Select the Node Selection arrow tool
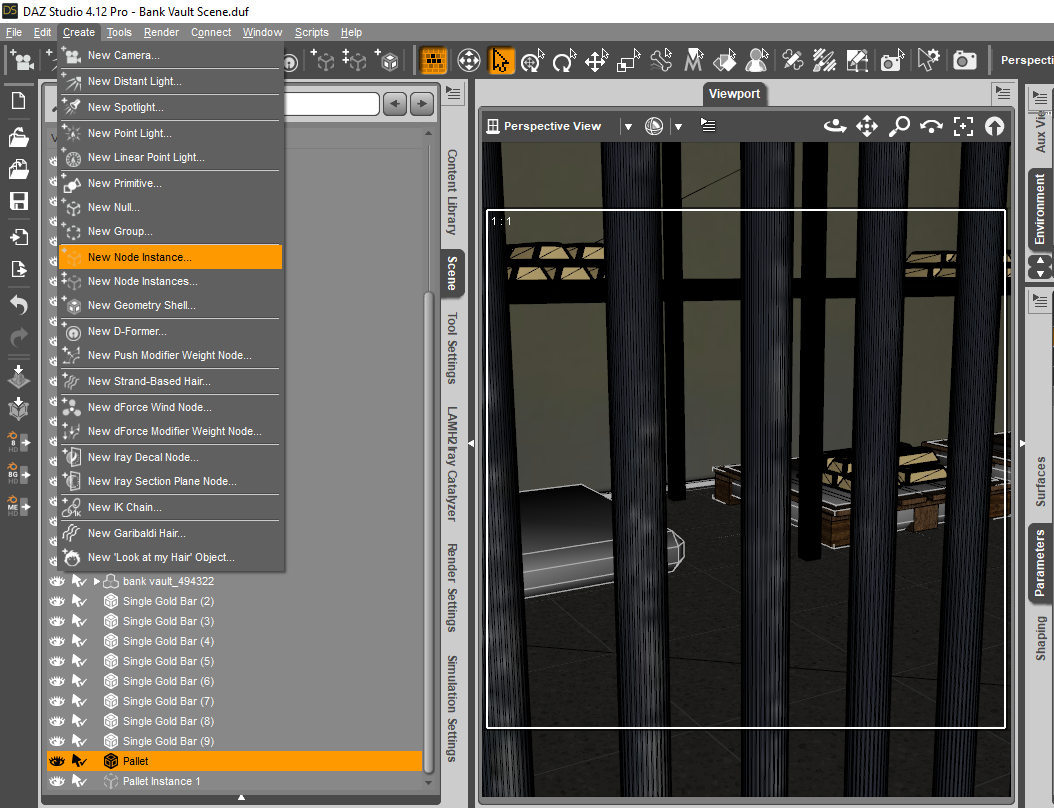This screenshot has height=808, width=1054. tap(500, 60)
